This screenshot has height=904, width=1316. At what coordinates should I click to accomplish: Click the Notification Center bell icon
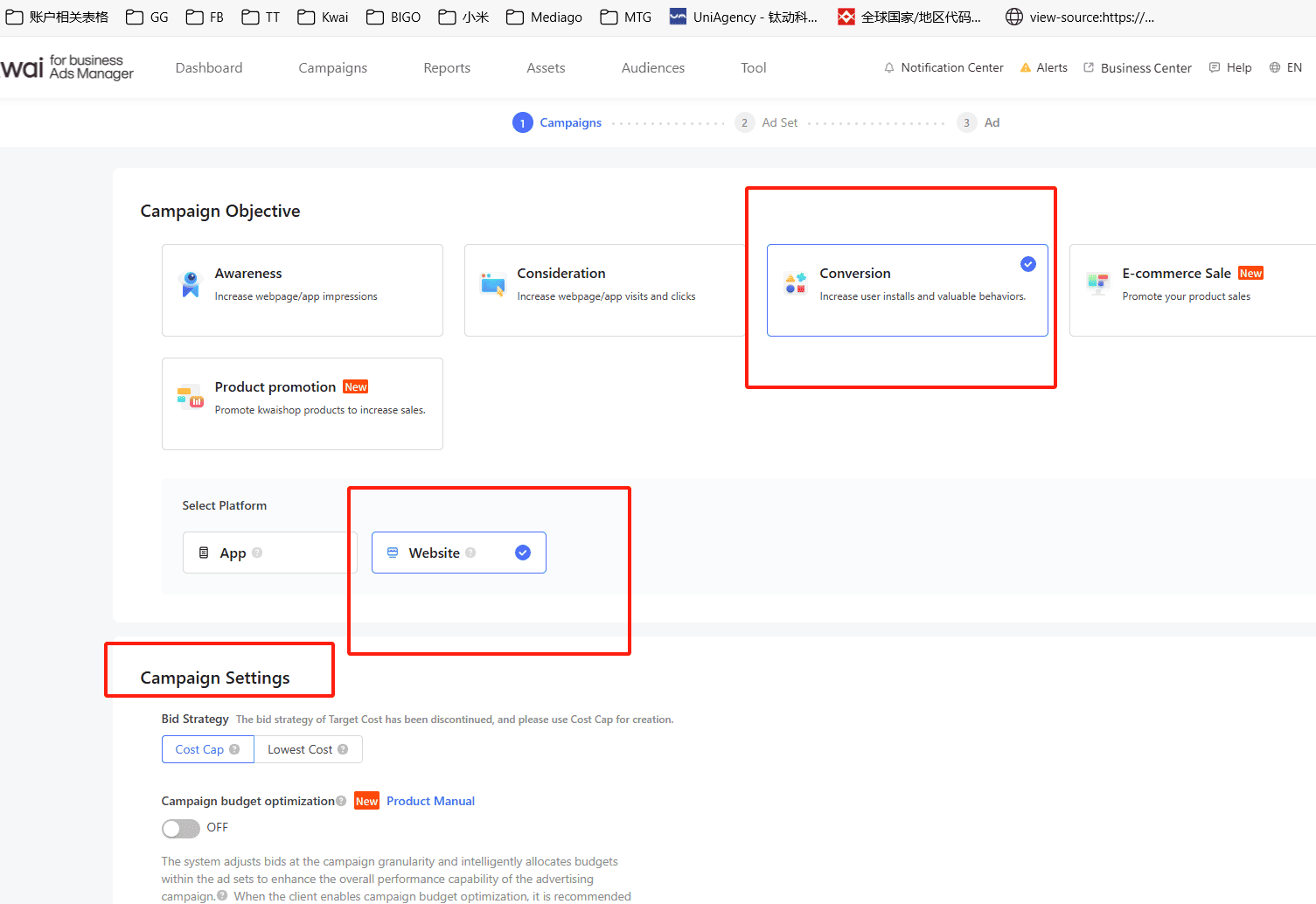[889, 68]
